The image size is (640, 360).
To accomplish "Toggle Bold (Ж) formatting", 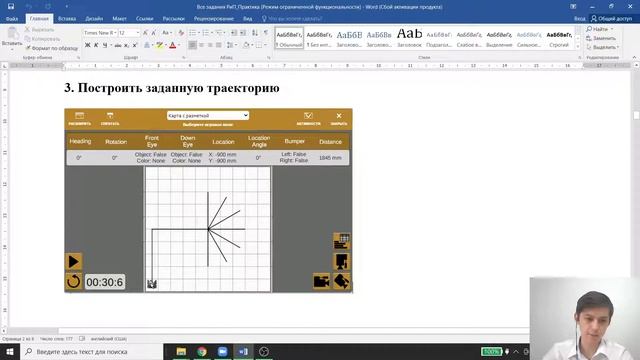I will pyautogui.click(x=87, y=45).
